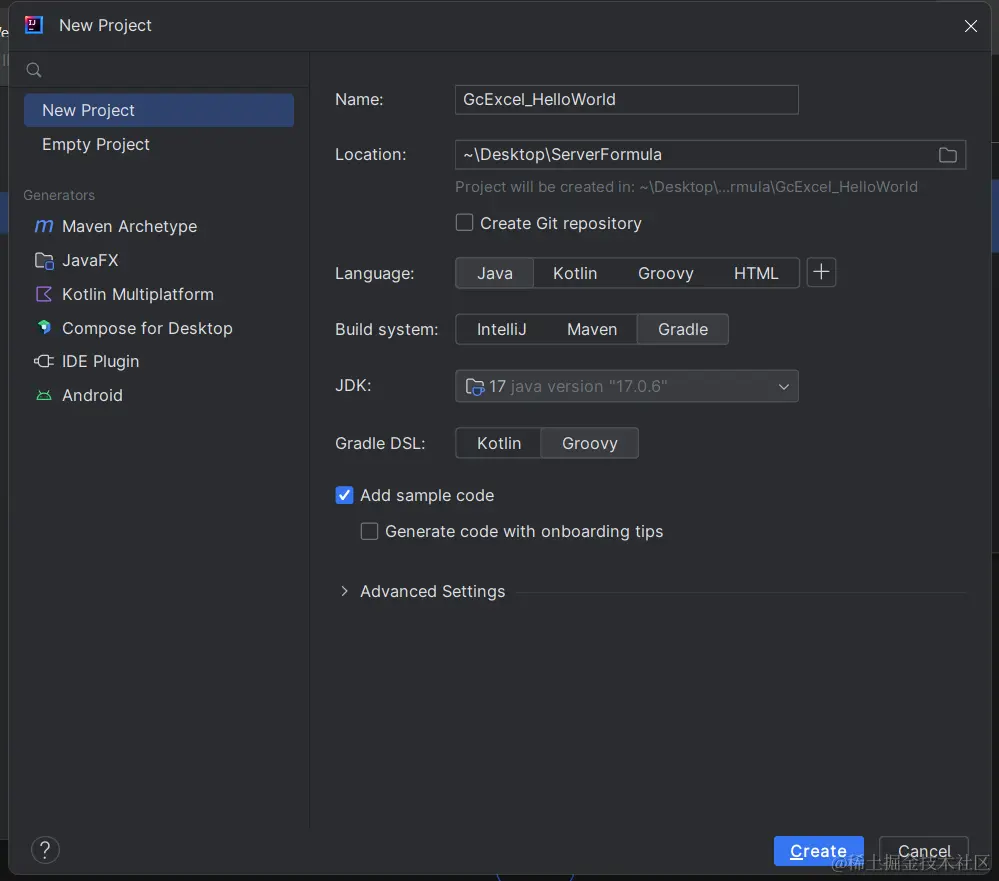Enable Generate code with onboarding tips
999x881 pixels.
click(369, 531)
